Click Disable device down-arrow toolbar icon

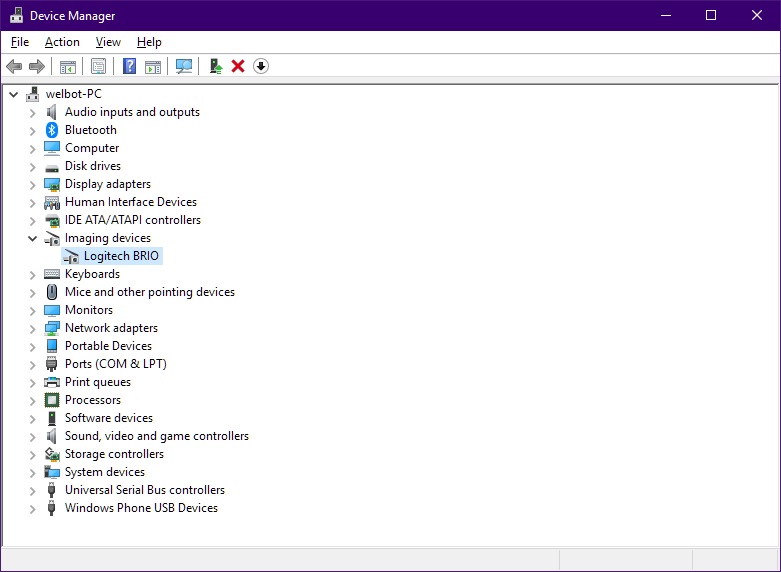click(x=261, y=66)
